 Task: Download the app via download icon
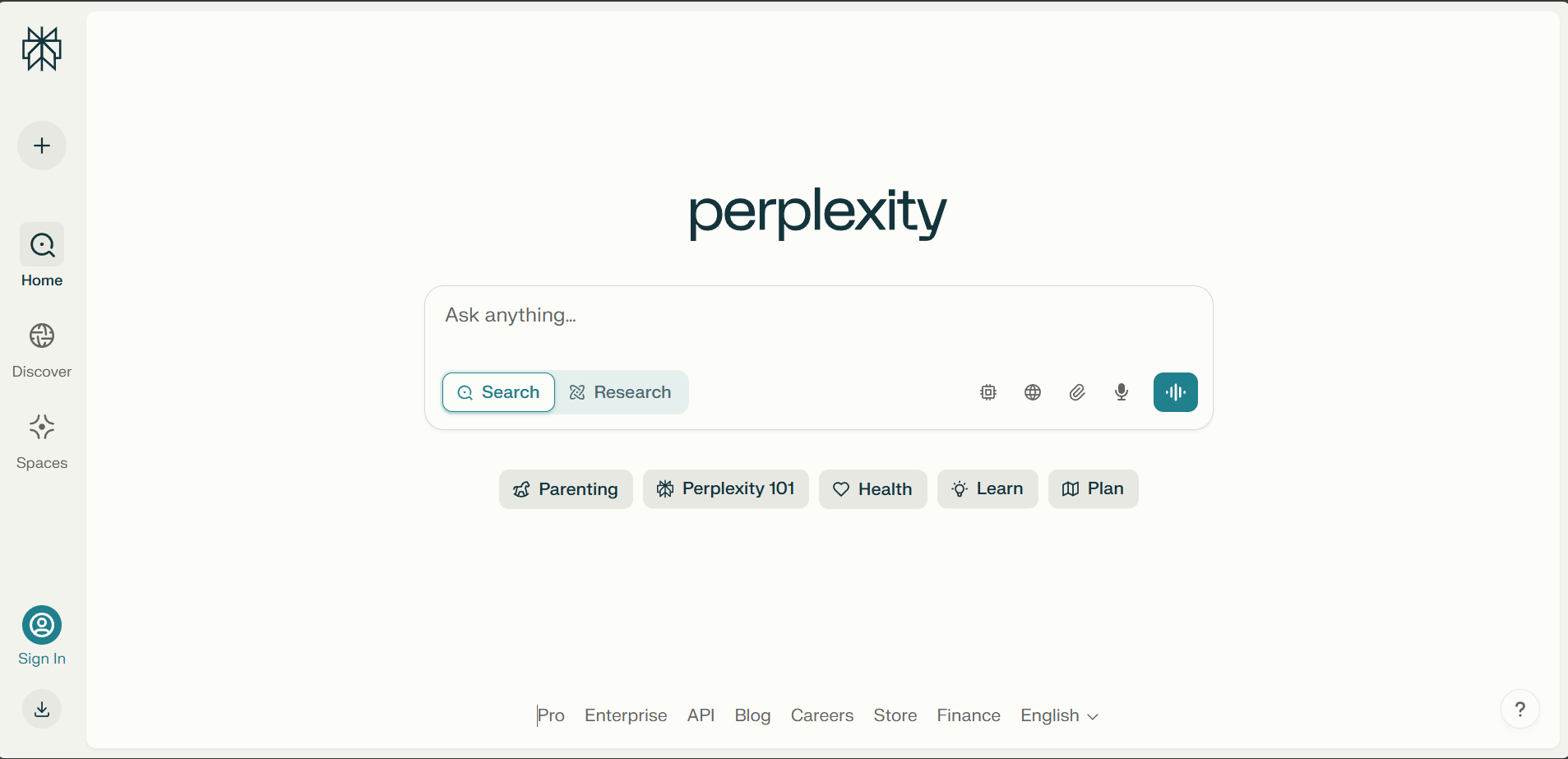pyautogui.click(x=42, y=709)
